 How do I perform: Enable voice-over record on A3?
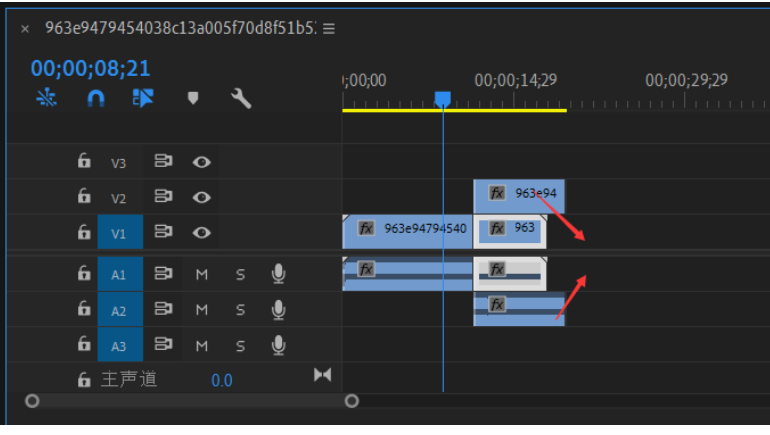[x=278, y=345]
